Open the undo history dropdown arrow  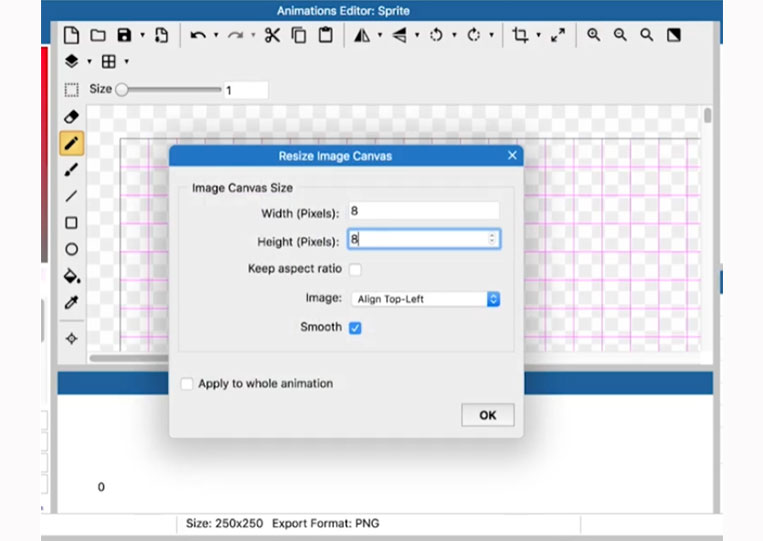coord(216,35)
